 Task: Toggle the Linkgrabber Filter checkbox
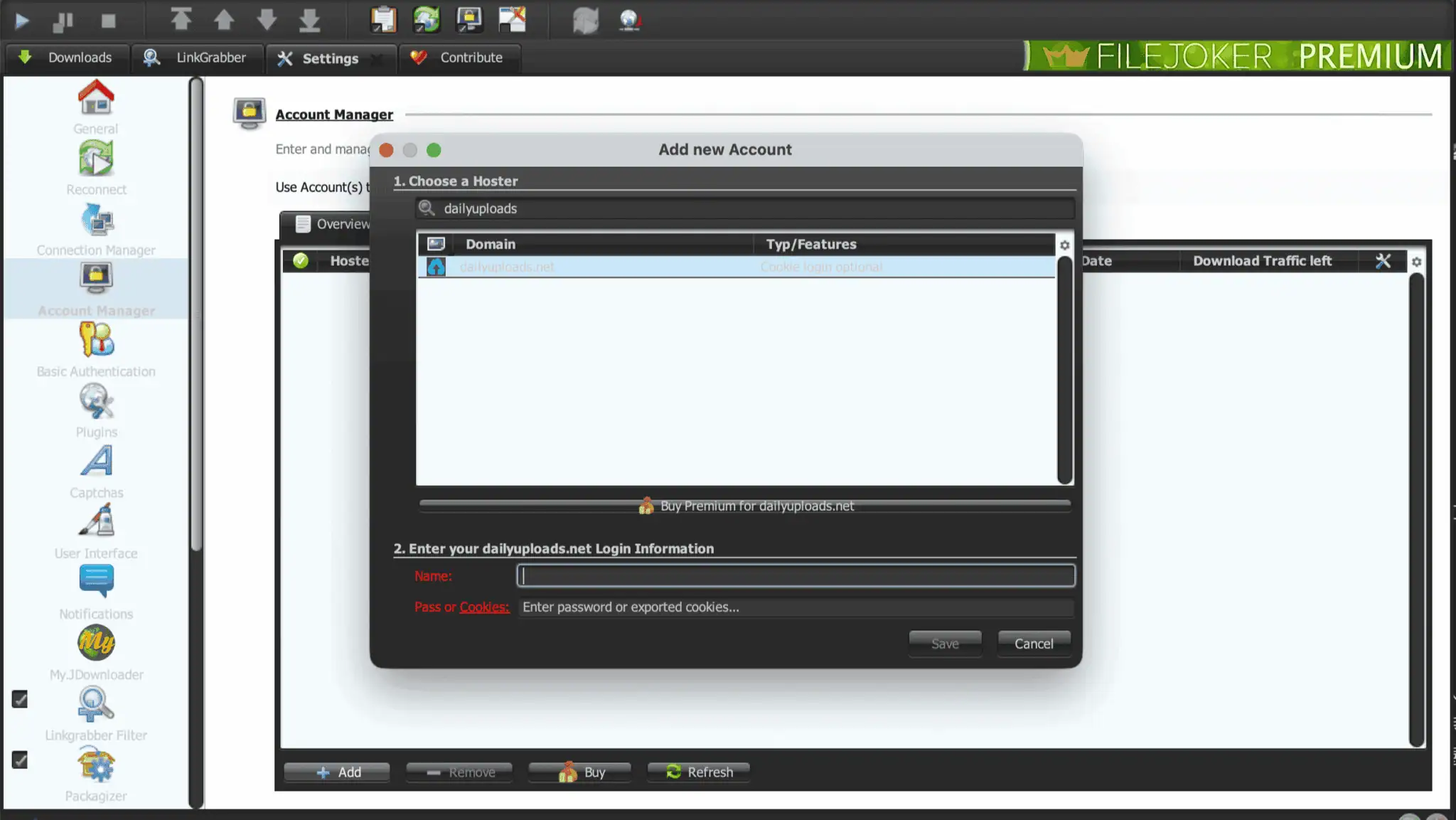[x=20, y=699]
